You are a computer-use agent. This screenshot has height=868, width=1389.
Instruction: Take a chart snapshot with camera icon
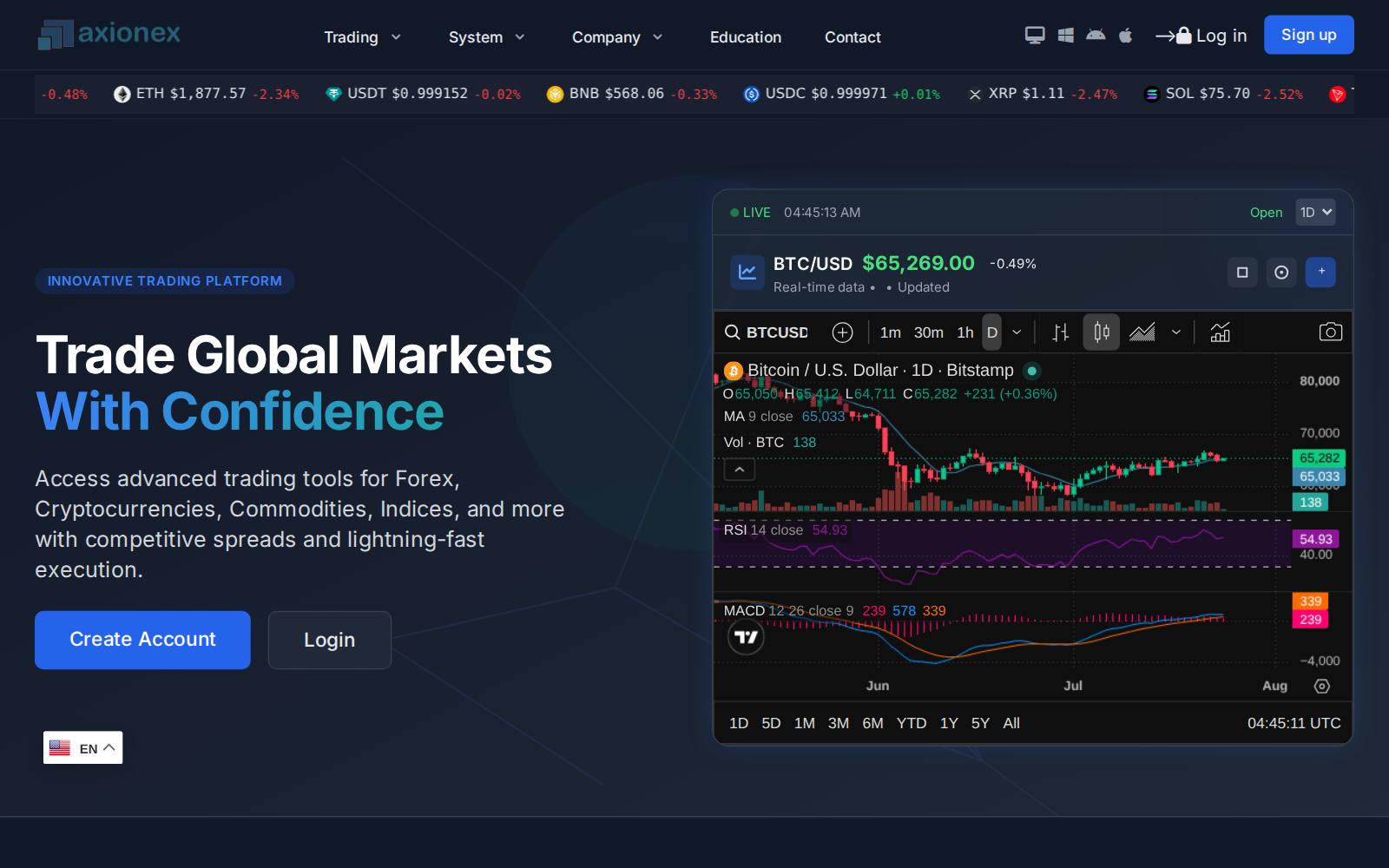click(1330, 332)
